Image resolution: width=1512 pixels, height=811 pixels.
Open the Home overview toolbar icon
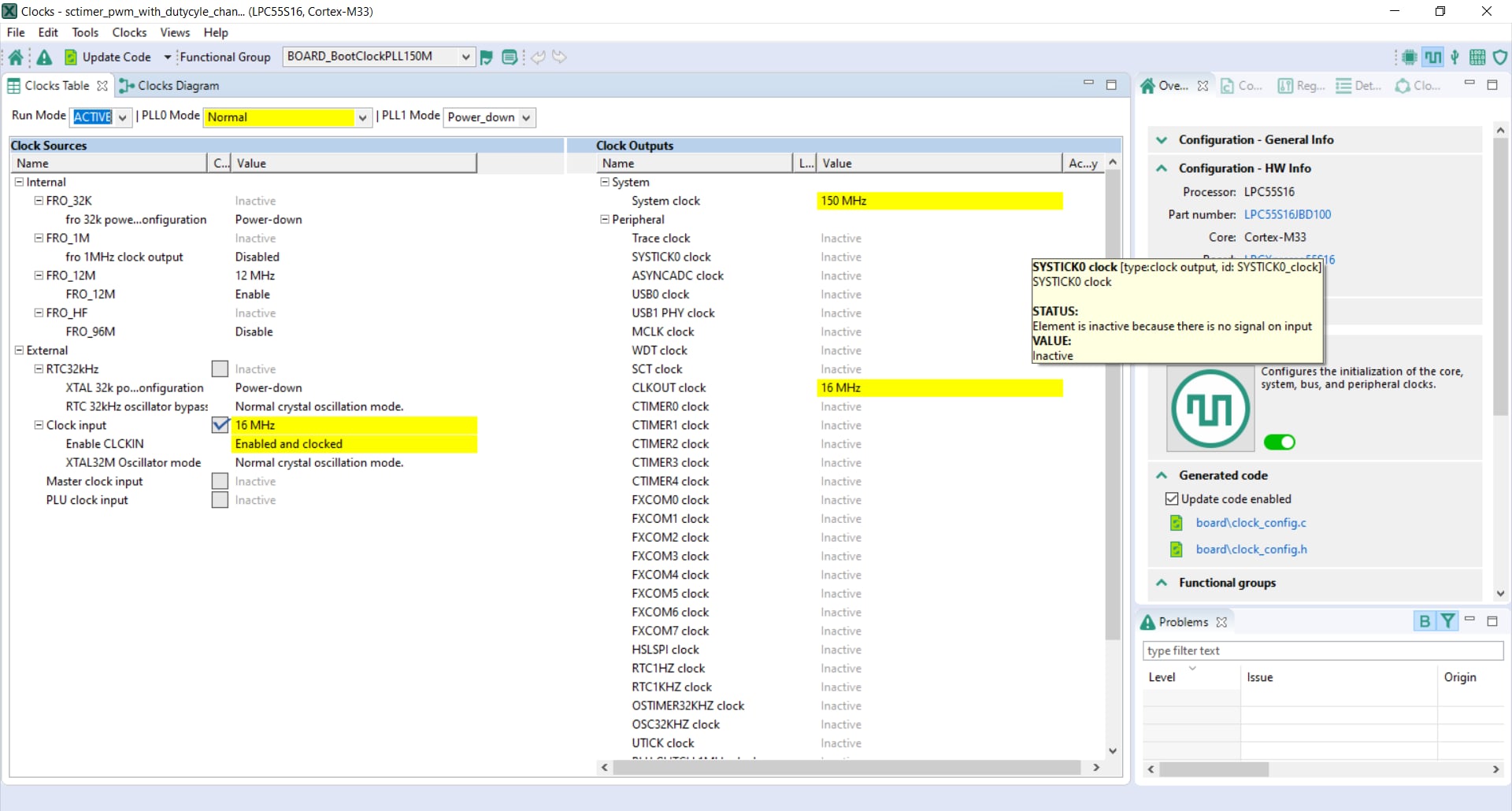16,57
